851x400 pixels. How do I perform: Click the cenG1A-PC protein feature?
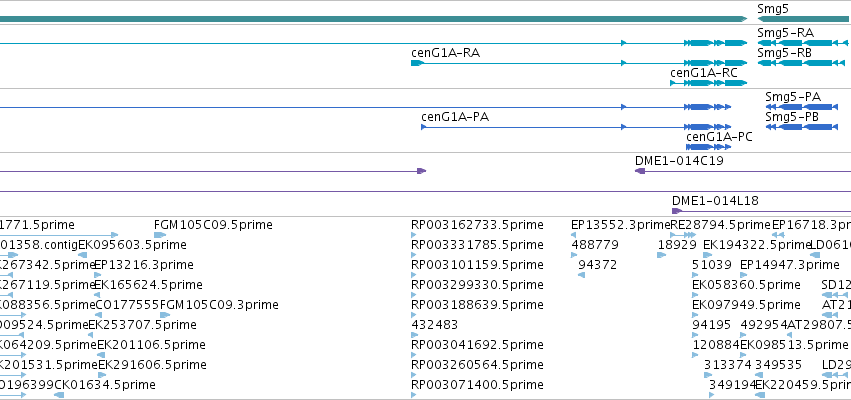pos(708,147)
